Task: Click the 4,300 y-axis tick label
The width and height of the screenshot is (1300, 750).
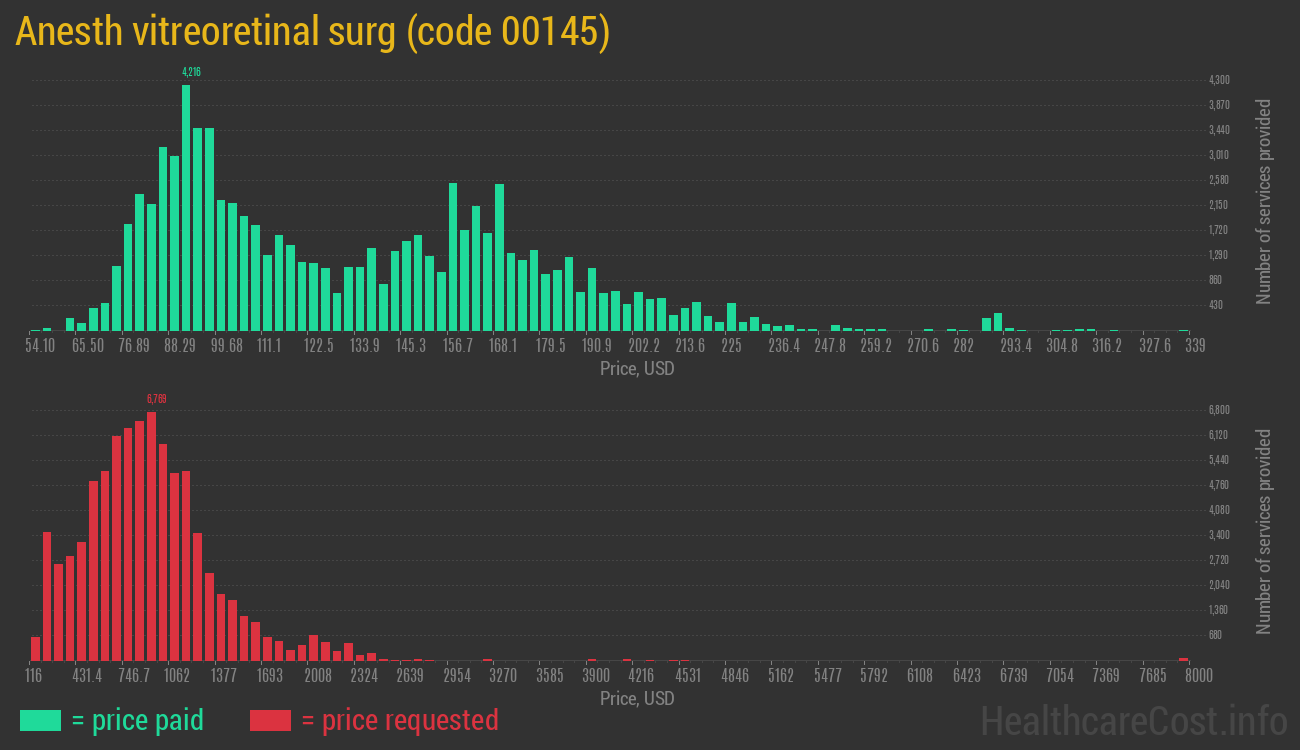Action: [1219, 80]
